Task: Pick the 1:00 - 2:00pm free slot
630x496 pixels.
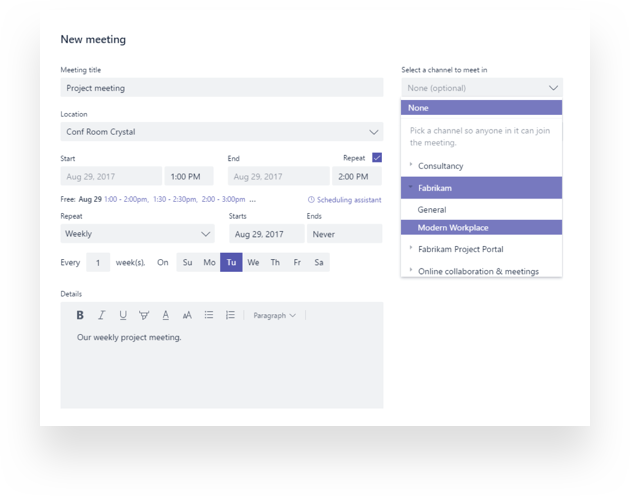Action: point(126,199)
